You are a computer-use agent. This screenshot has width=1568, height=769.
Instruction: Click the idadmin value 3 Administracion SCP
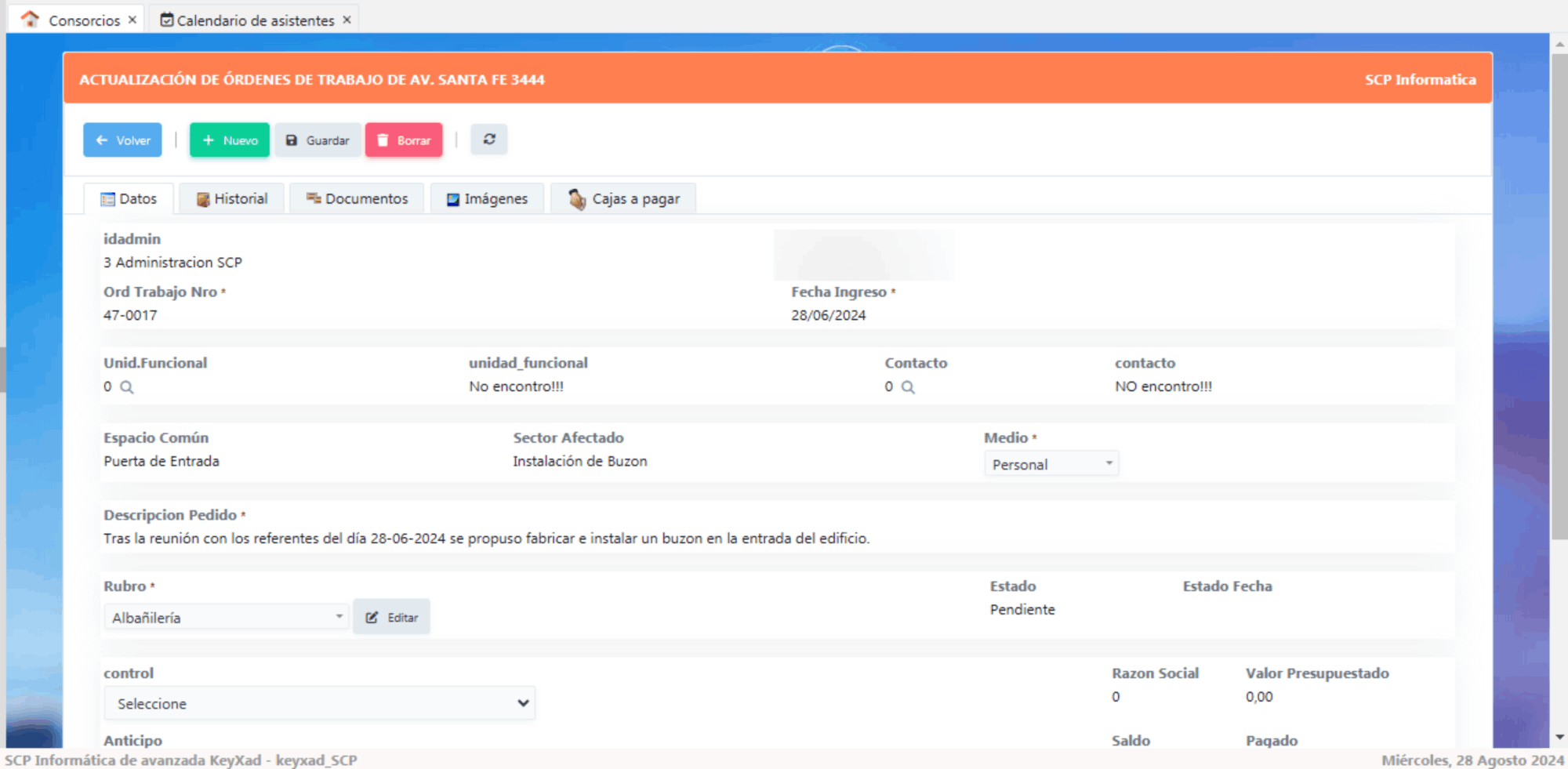point(172,263)
